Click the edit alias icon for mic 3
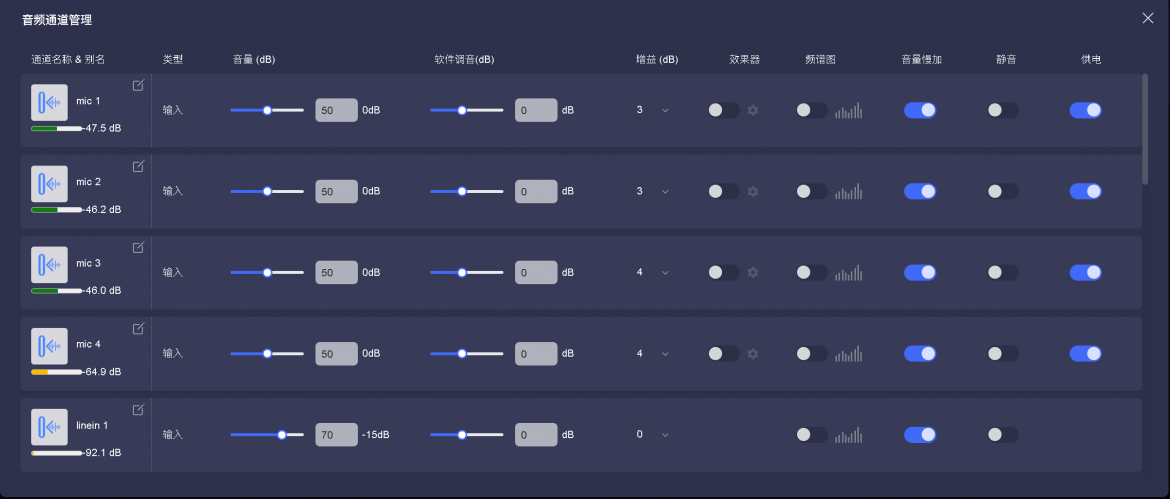Screen dimensions: 1170x499 tap(138, 247)
